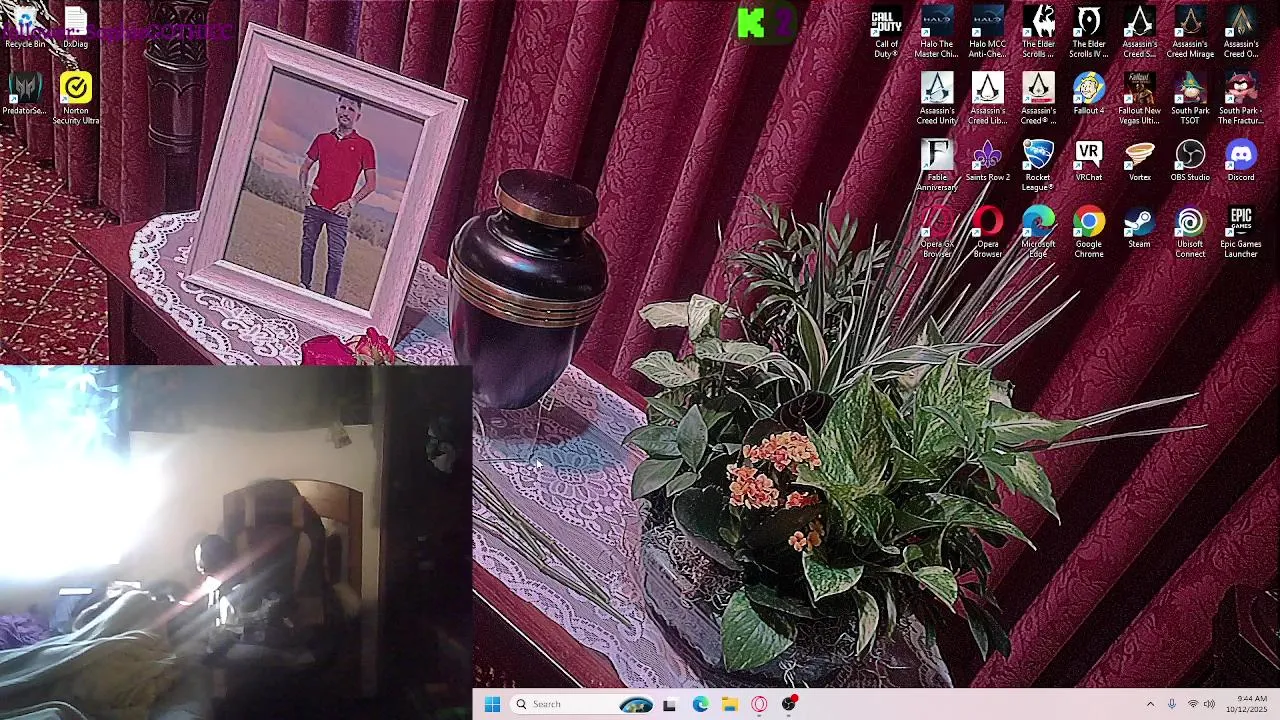Screen dimensions: 1280x720
Task: Open Opera from the taskbar
Action: pos(759,704)
